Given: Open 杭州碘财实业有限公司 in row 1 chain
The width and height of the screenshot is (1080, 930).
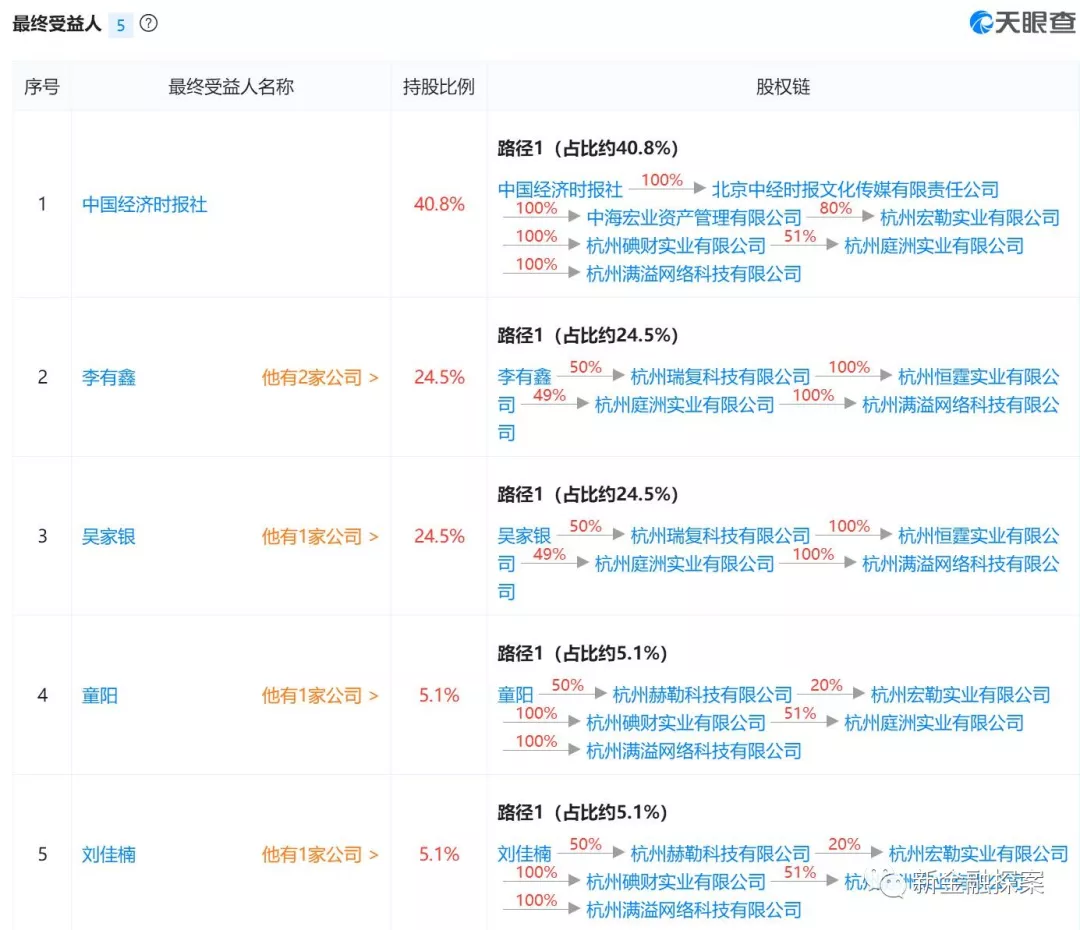Looking at the screenshot, I should [676, 246].
